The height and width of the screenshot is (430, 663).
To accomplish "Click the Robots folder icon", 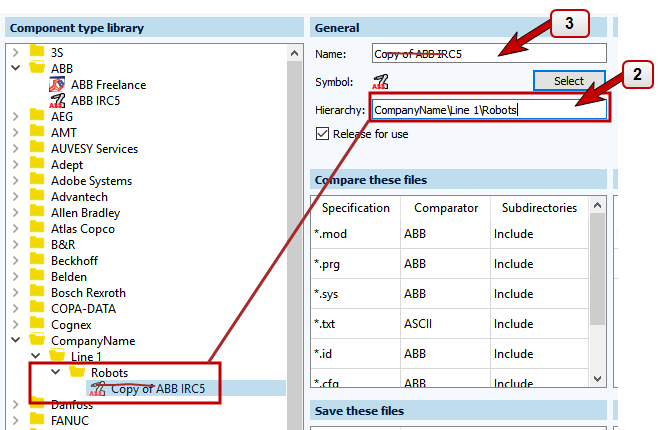I will 77,372.
